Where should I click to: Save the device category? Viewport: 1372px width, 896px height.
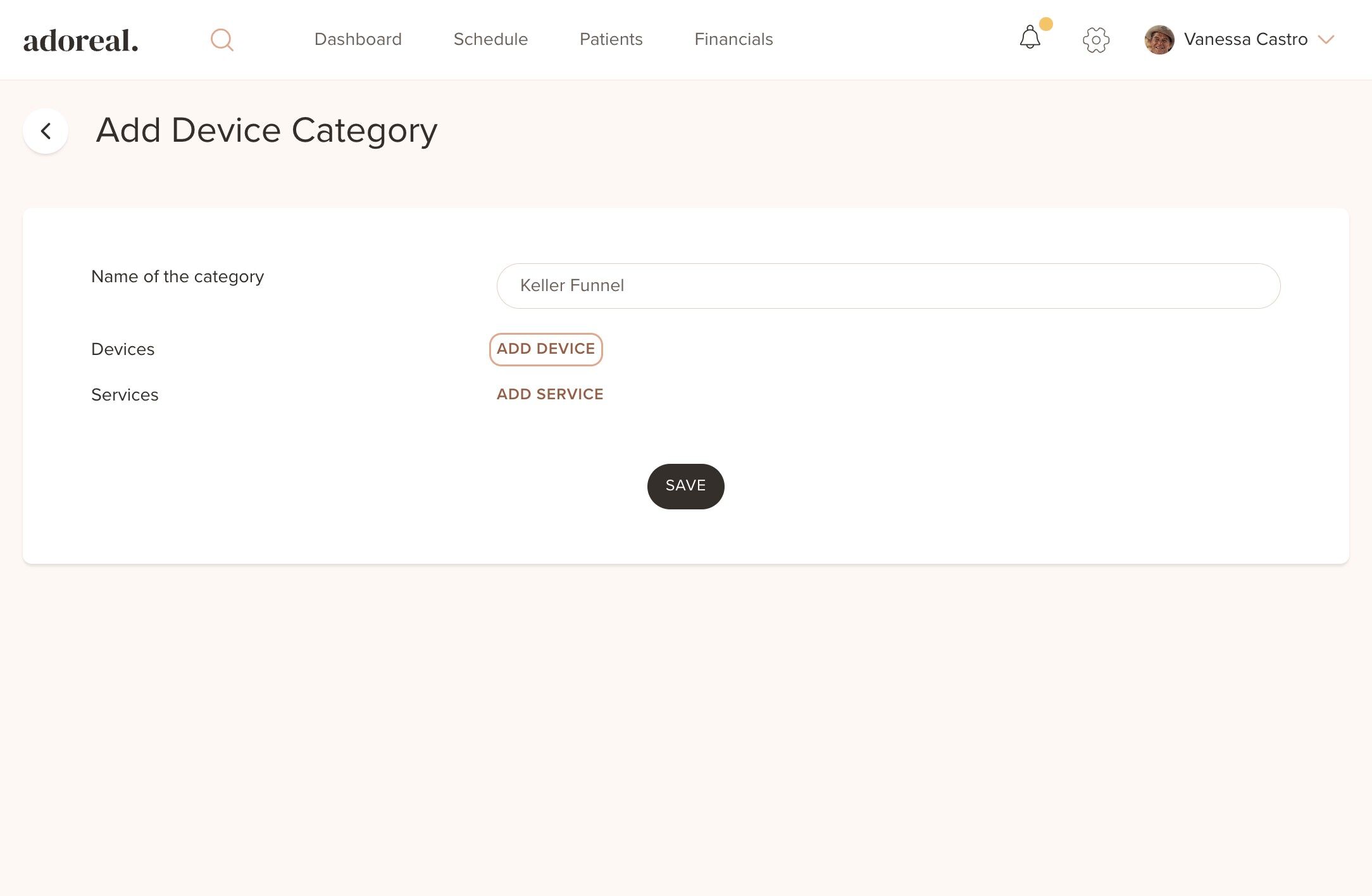686,486
